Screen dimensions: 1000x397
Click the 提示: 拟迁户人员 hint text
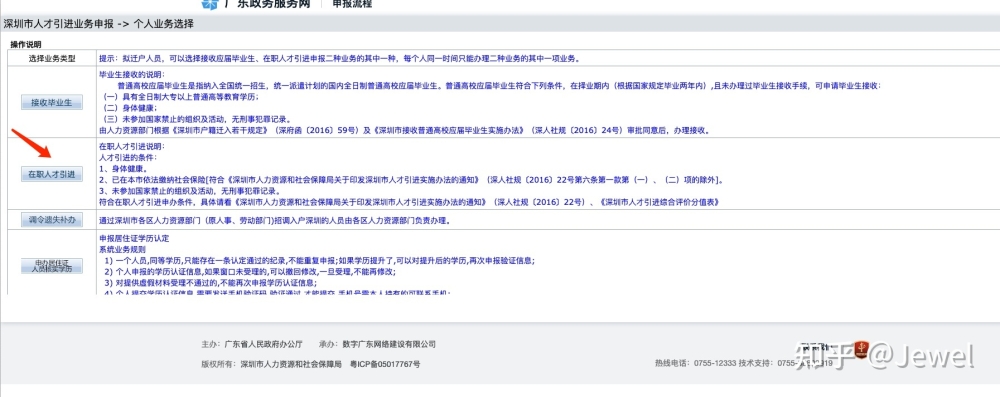tap(339, 58)
